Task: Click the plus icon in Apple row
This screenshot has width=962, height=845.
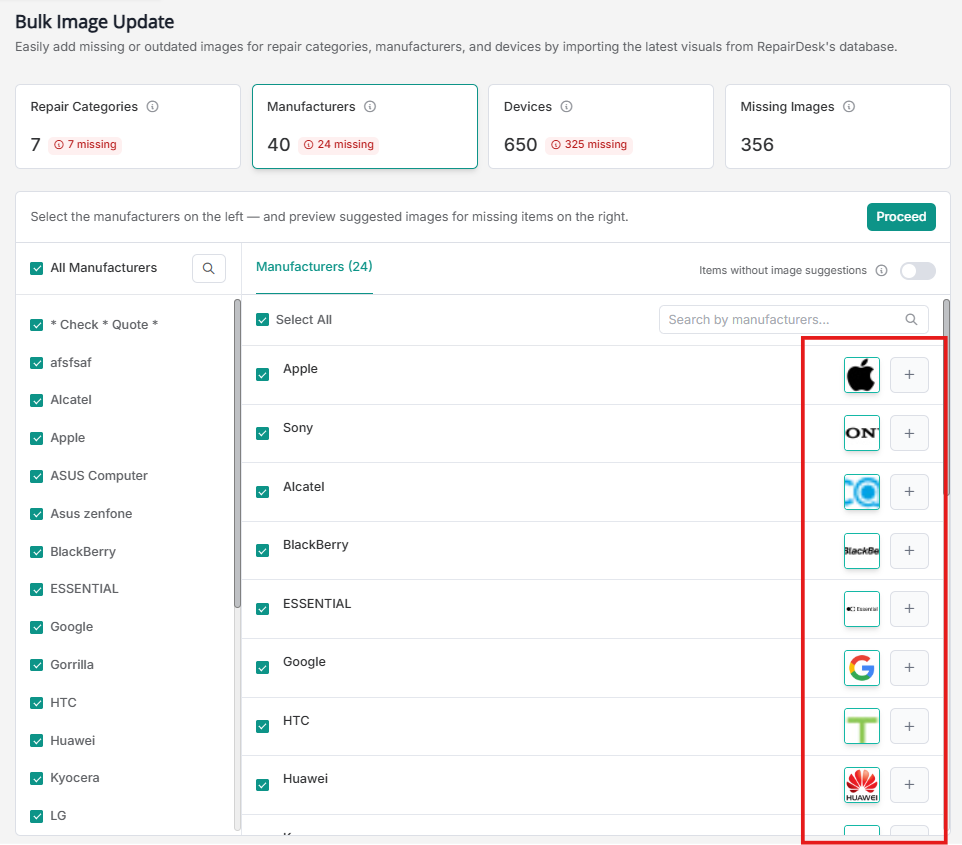Action: [x=909, y=375]
